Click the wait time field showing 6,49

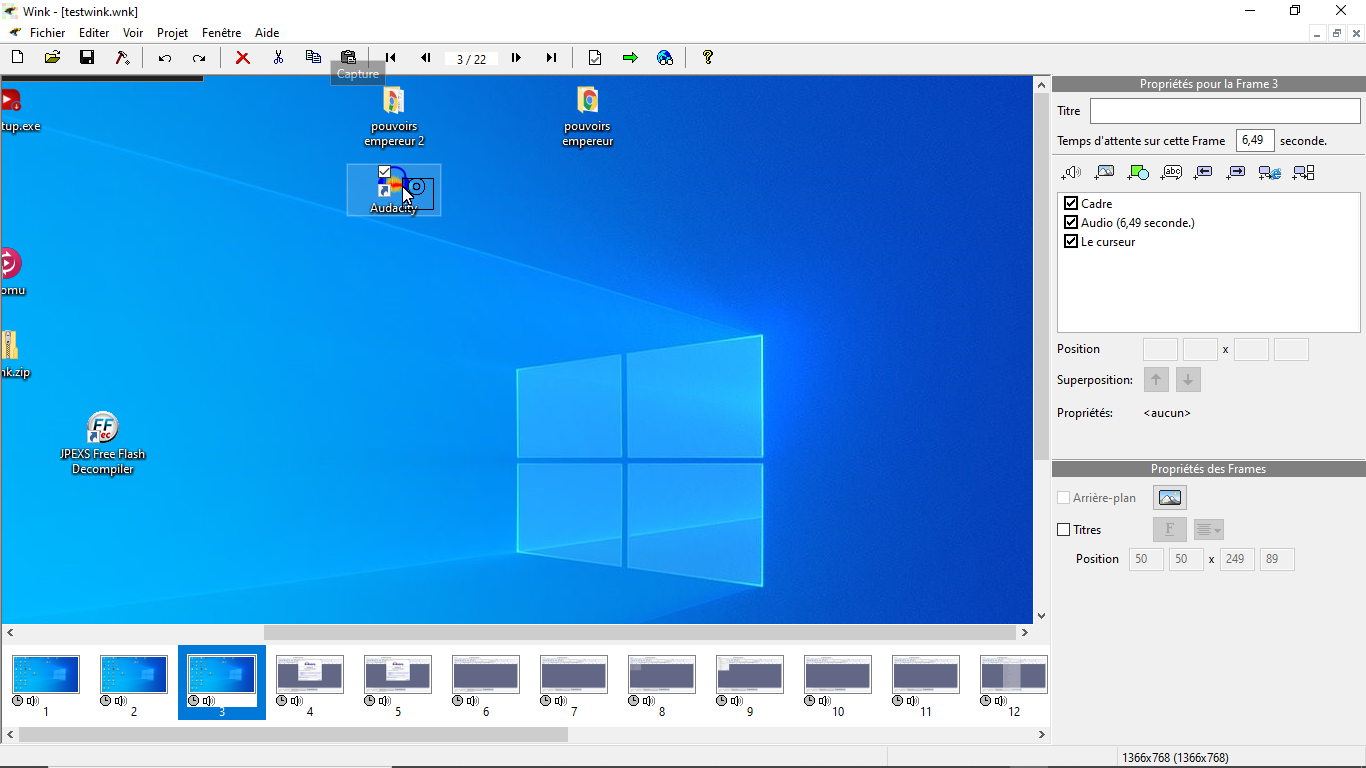[x=1255, y=141]
